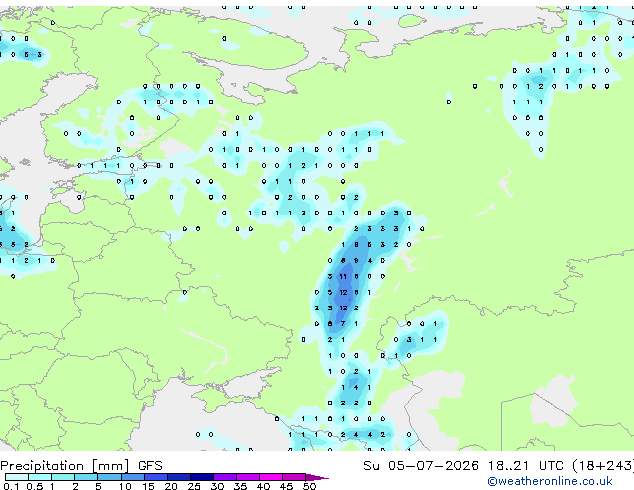Pick the lightest 0.1 mm legend swatch
The width and height of the screenshot is (634, 490).
[x=17, y=477]
